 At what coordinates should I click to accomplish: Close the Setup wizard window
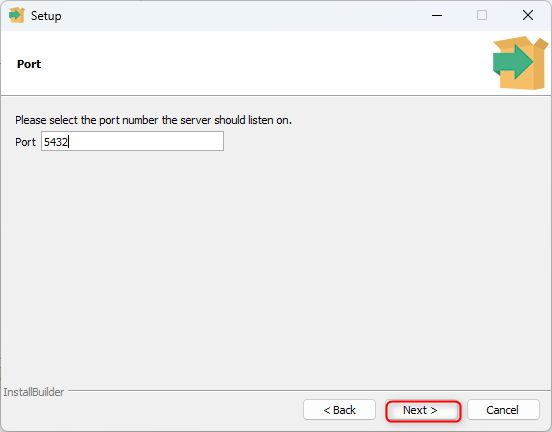click(528, 15)
